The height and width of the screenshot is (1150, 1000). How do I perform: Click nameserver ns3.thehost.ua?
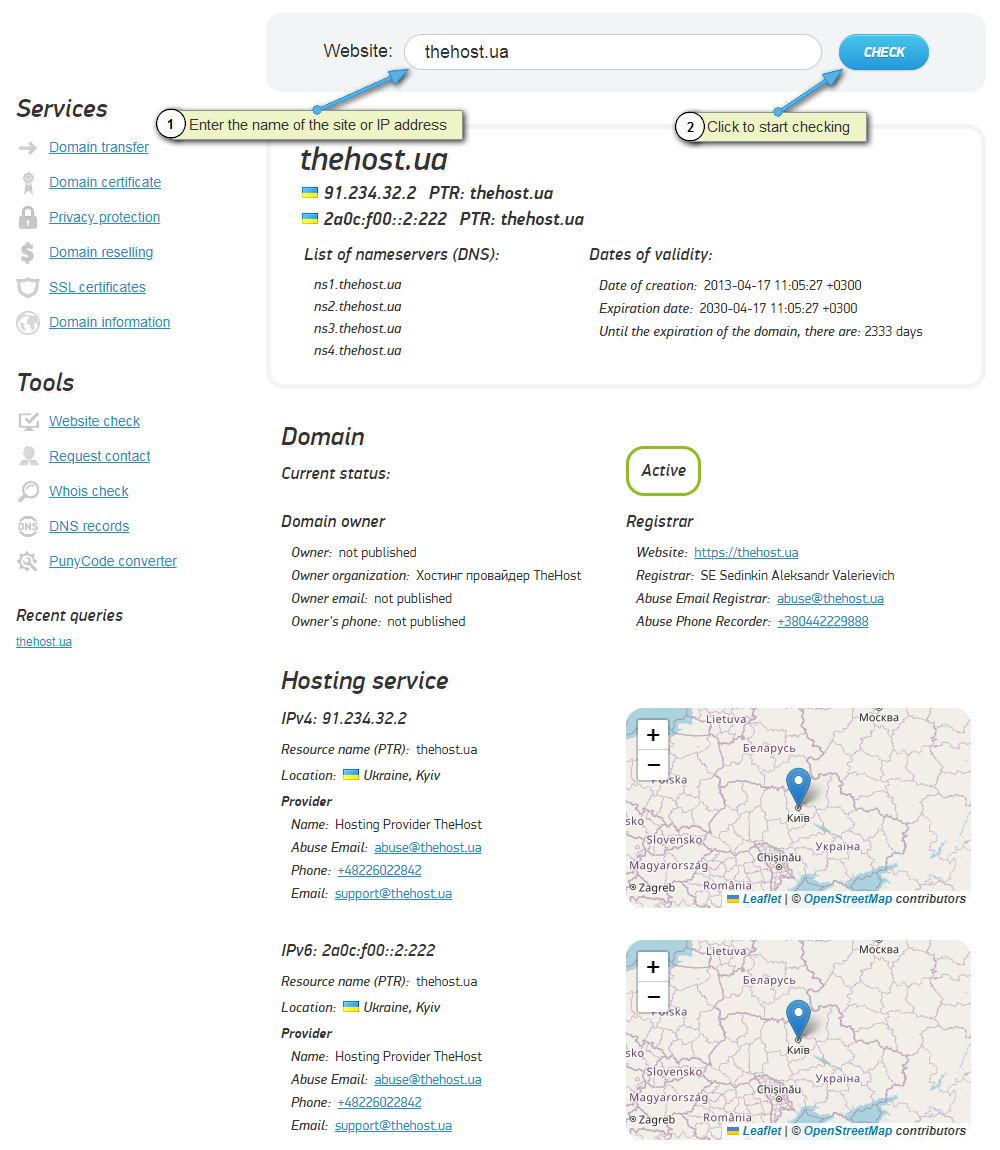pos(357,329)
